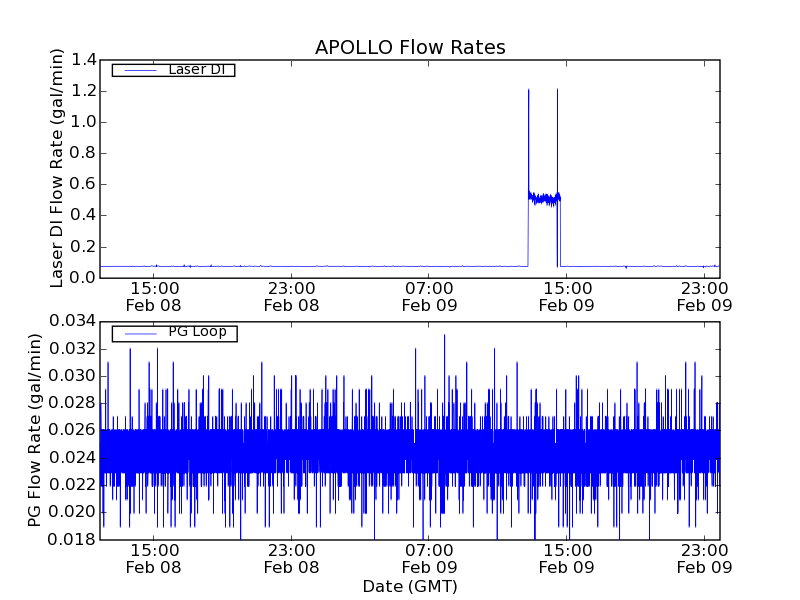Select the "PG Loop" legend label

tap(197, 332)
